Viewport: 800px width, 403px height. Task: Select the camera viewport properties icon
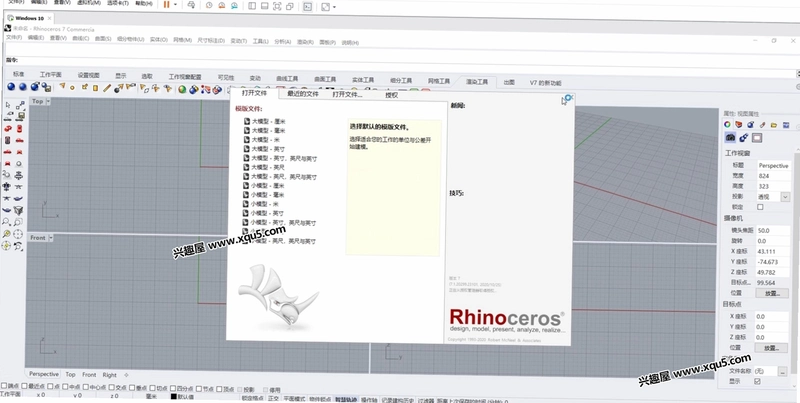tap(730, 137)
